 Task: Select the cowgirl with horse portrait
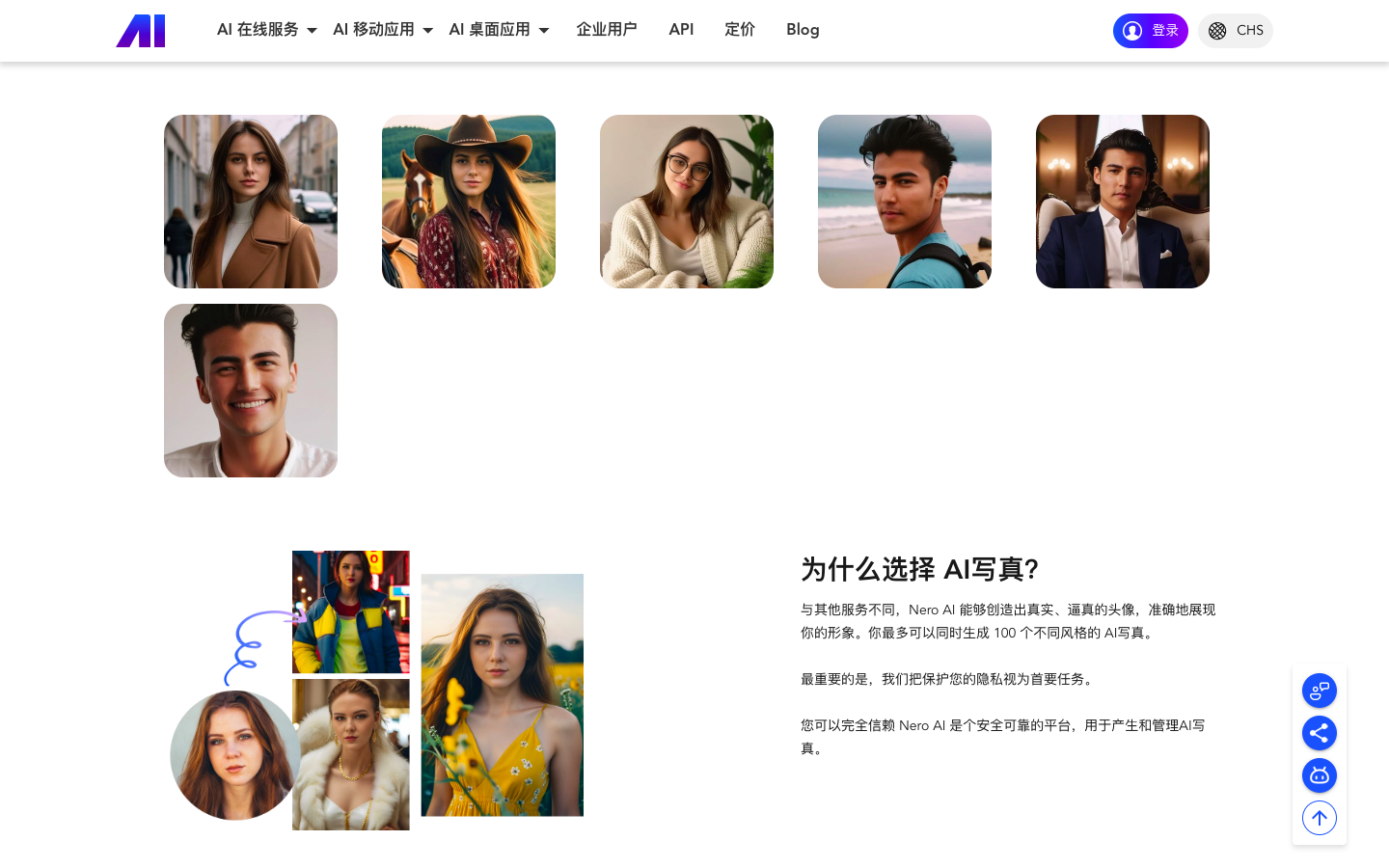(469, 202)
